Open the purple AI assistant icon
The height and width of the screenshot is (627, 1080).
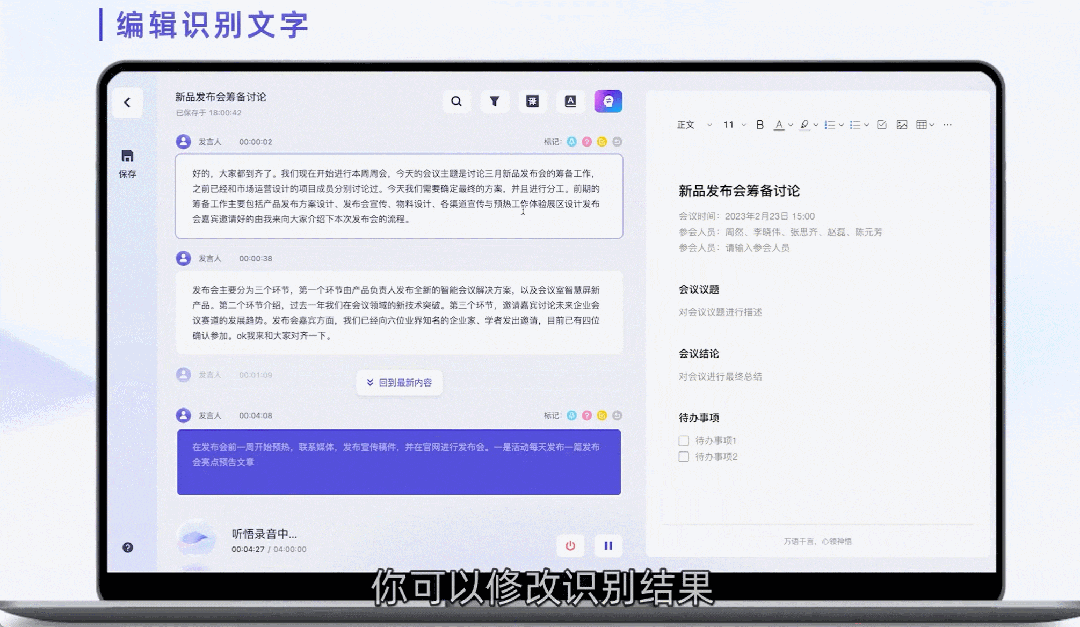[608, 101]
